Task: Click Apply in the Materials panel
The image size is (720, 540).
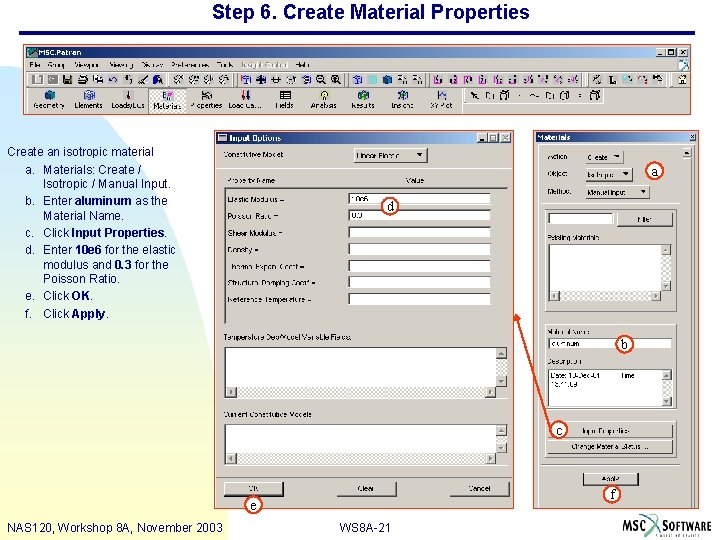Action: click(611, 478)
